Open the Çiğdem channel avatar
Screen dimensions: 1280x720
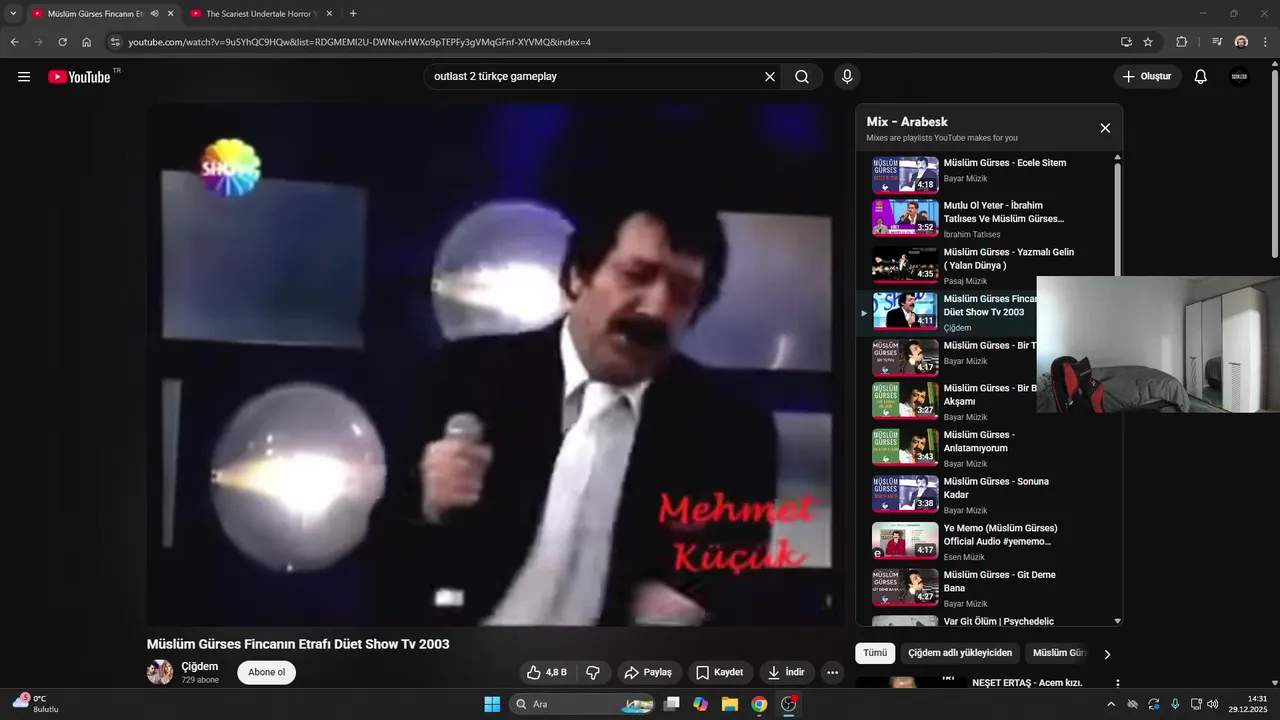pos(160,672)
